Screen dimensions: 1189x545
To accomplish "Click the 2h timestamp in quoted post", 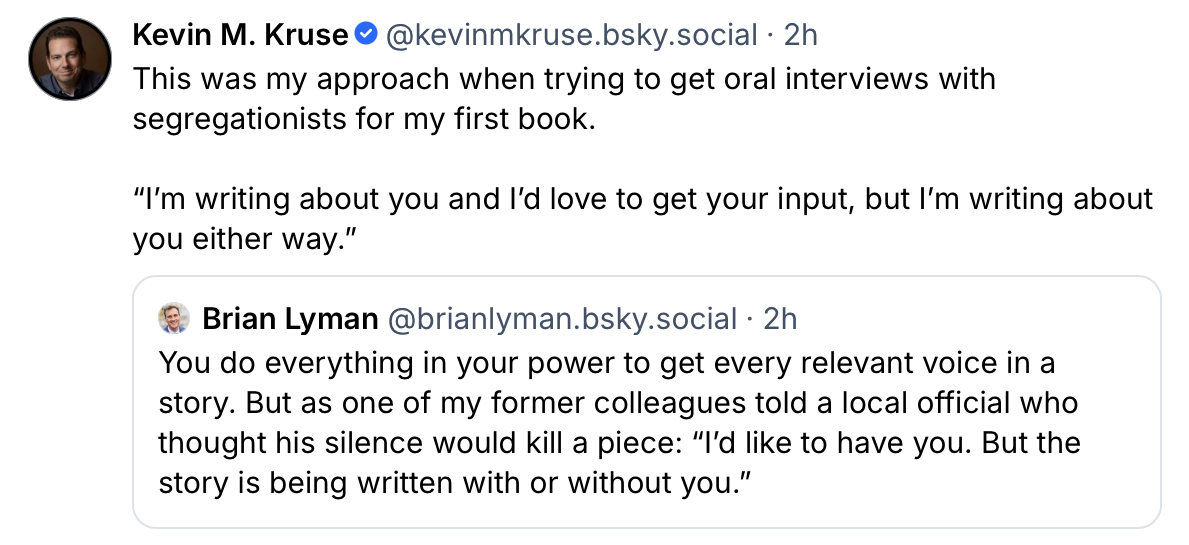I will point(780,319).
